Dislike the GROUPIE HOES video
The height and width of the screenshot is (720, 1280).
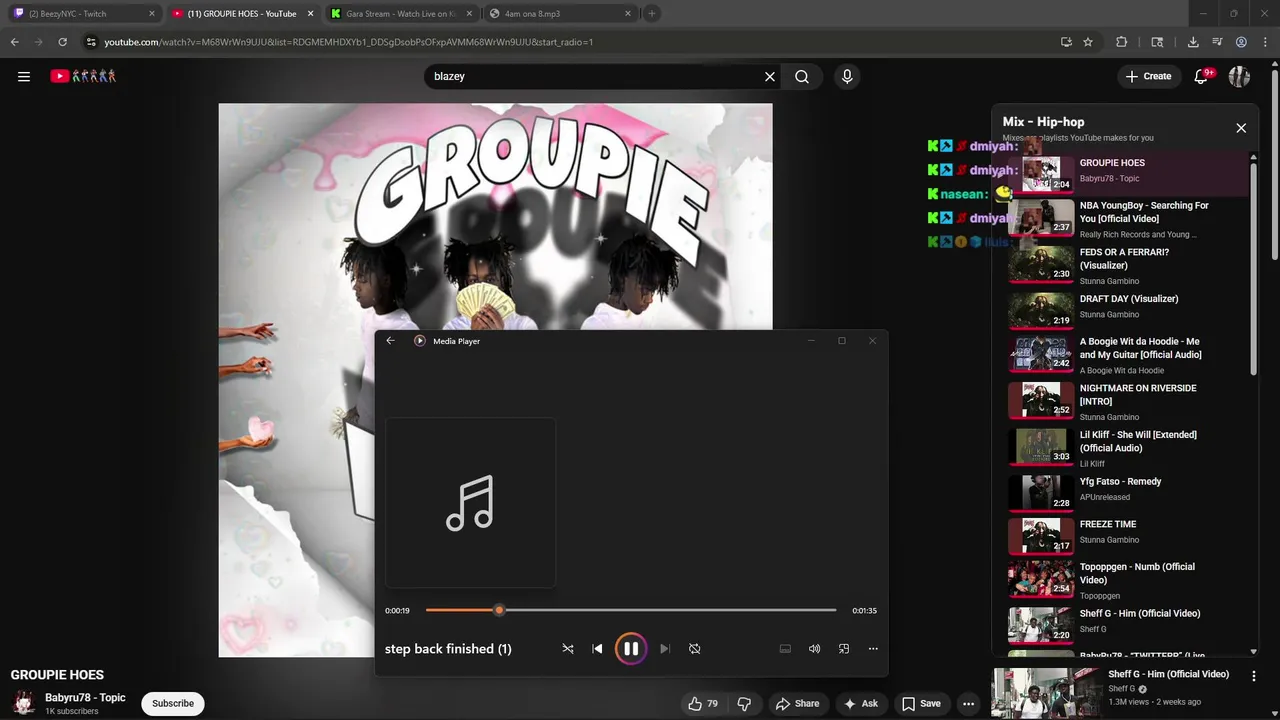pos(744,704)
